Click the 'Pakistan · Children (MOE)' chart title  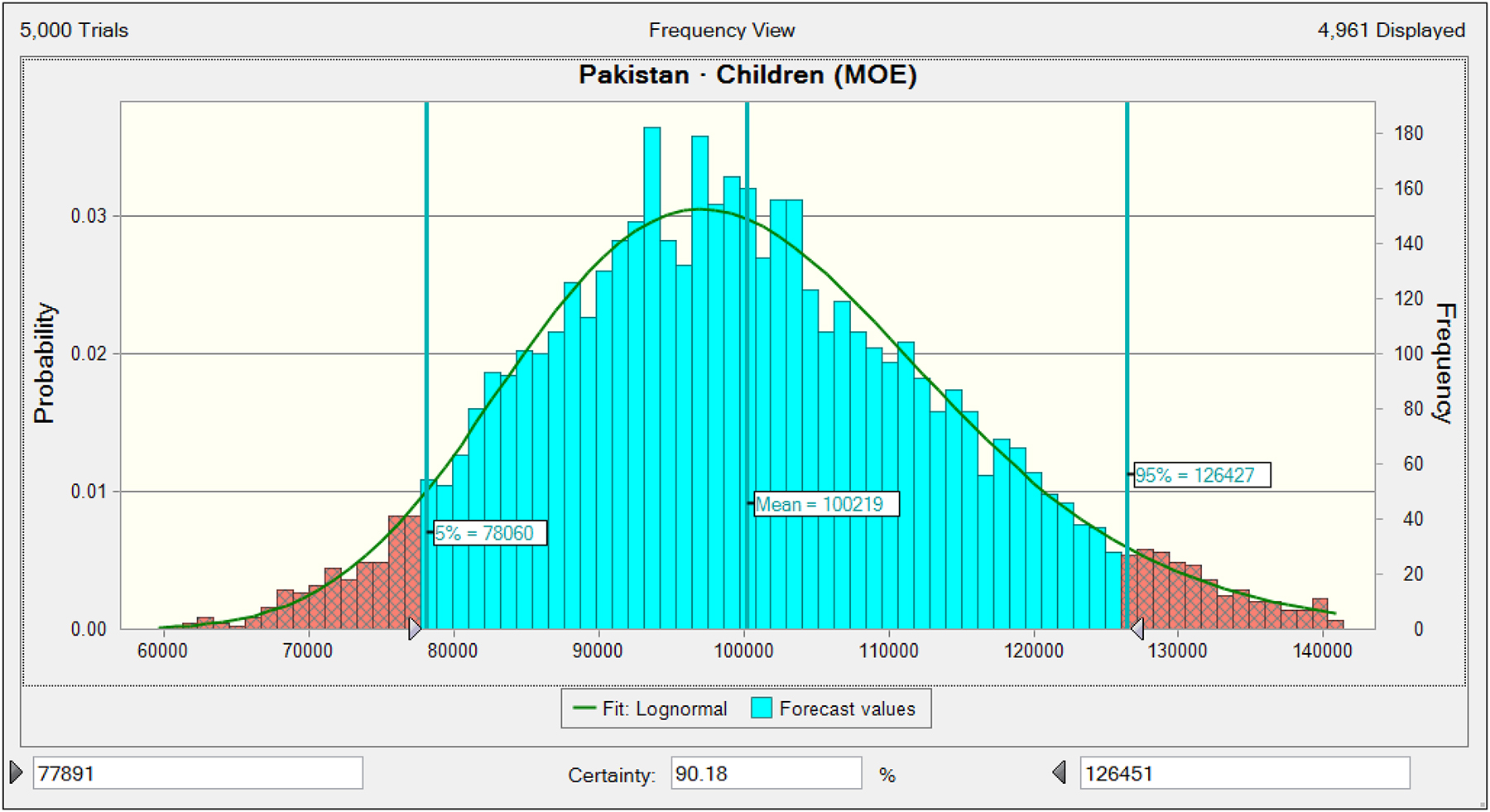point(747,75)
